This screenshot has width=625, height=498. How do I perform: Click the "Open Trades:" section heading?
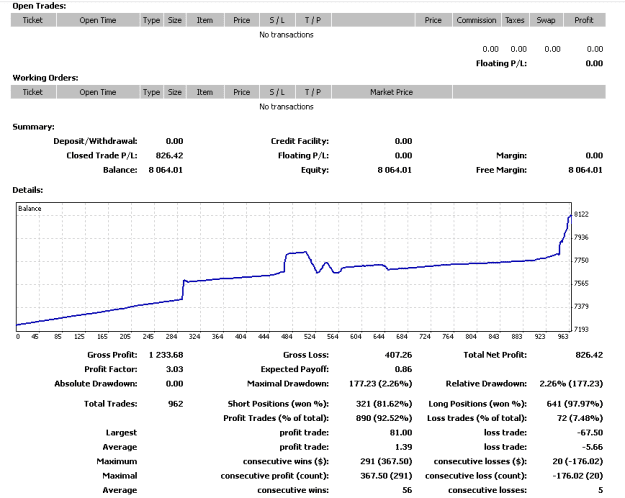click(x=39, y=6)
